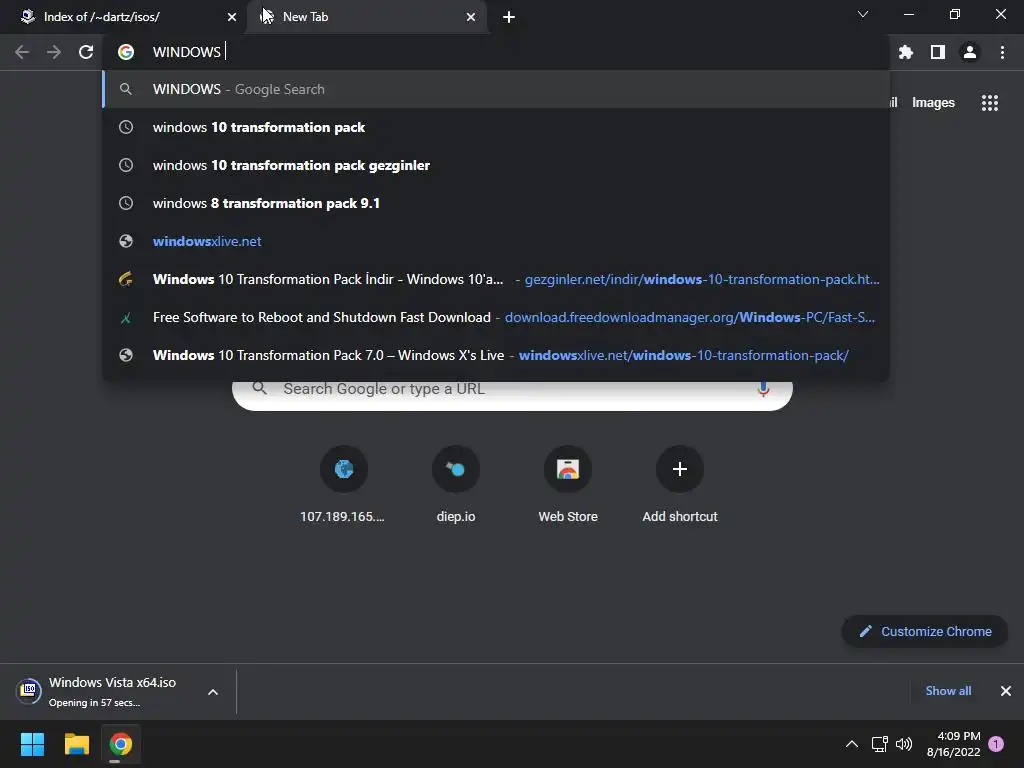Open a new tab with plus button
This screenshot has width=1024, height=768.
[x=509, y=17]
